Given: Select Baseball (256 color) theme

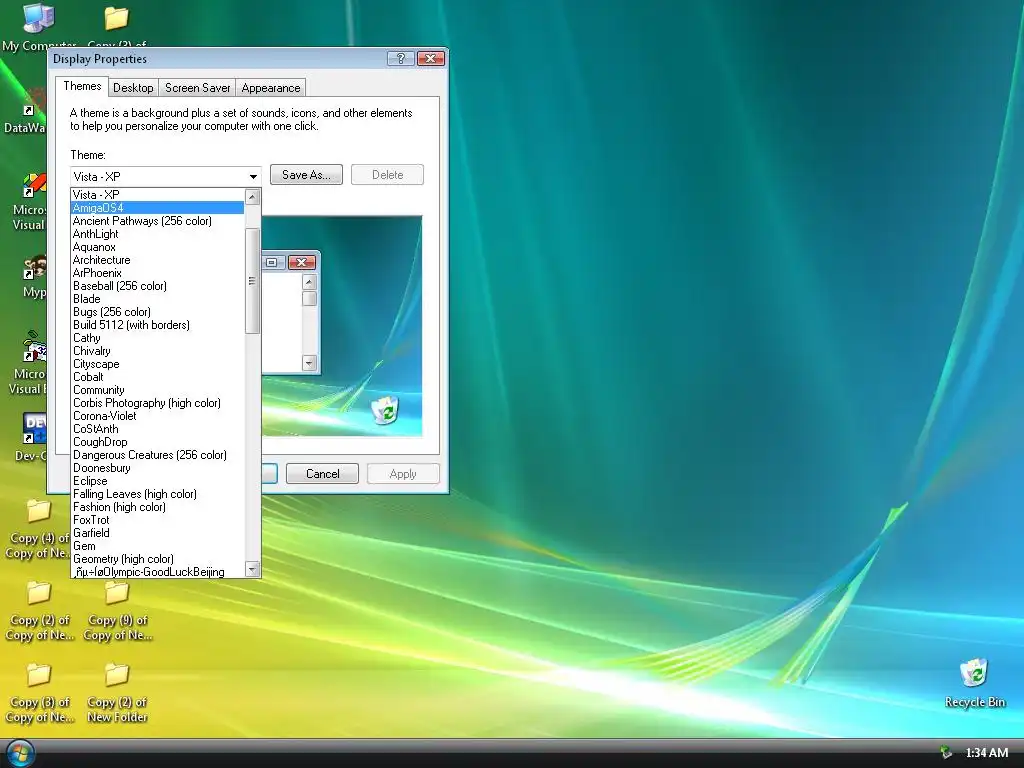Looking at the screenshot, I should (x=157, y=286).
